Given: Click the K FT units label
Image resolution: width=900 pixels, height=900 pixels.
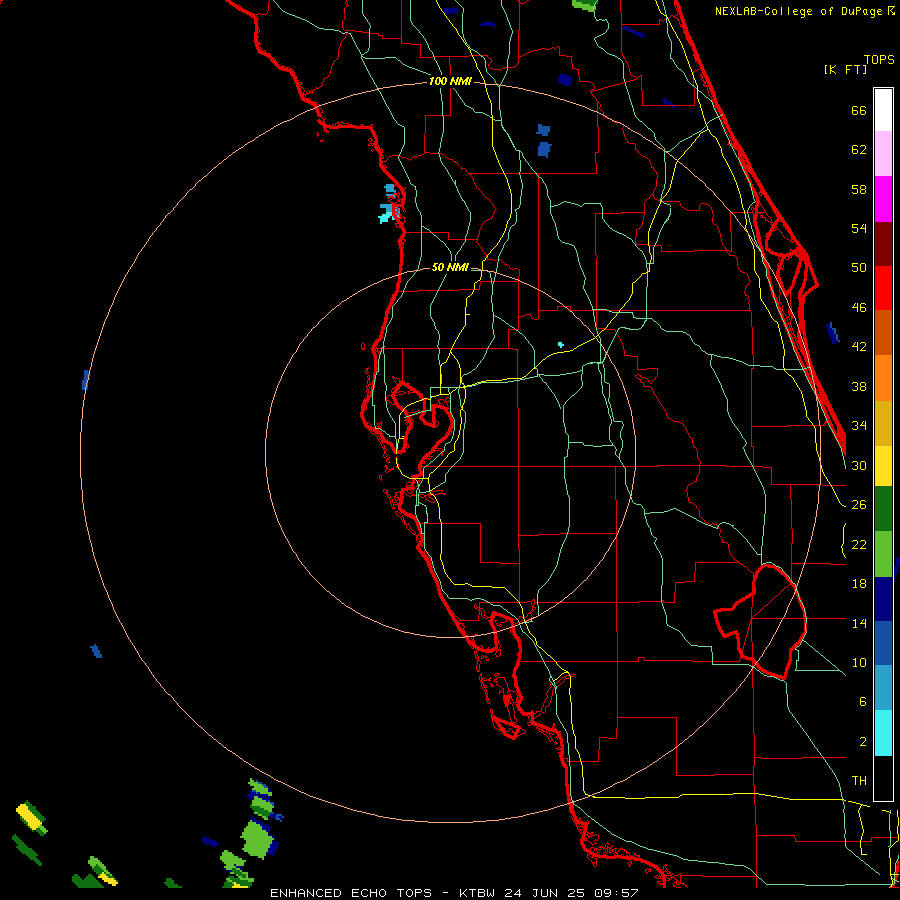Looking at the screenshot, I should (845, 69).
